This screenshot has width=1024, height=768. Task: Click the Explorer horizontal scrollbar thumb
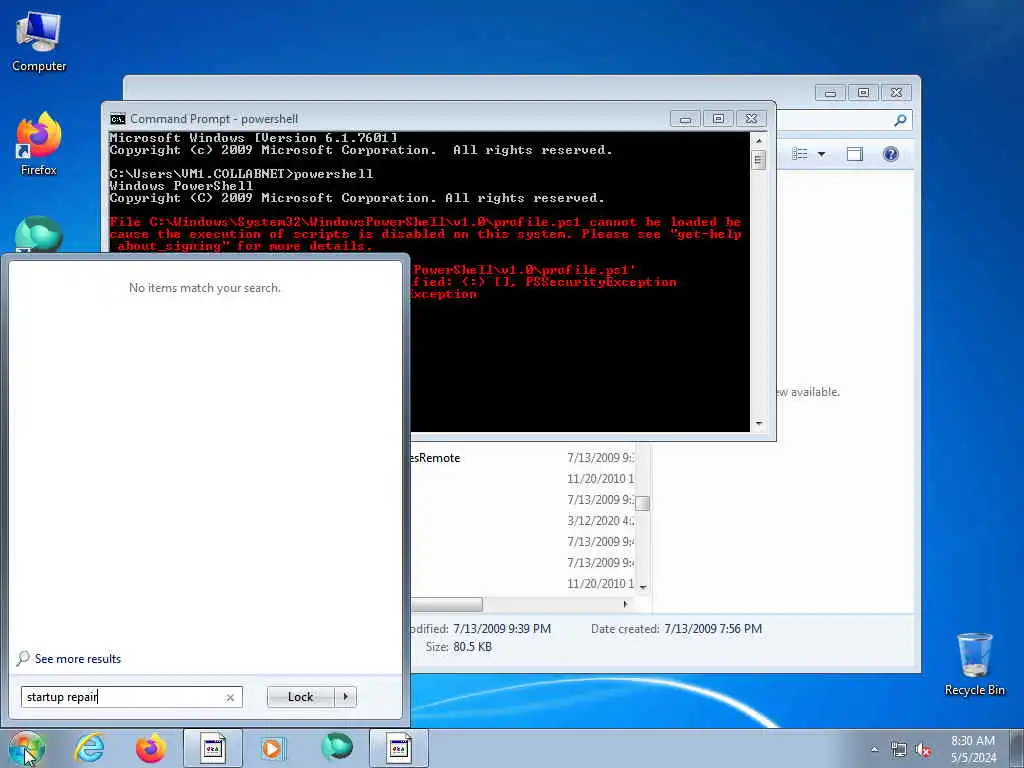[447, 604]
